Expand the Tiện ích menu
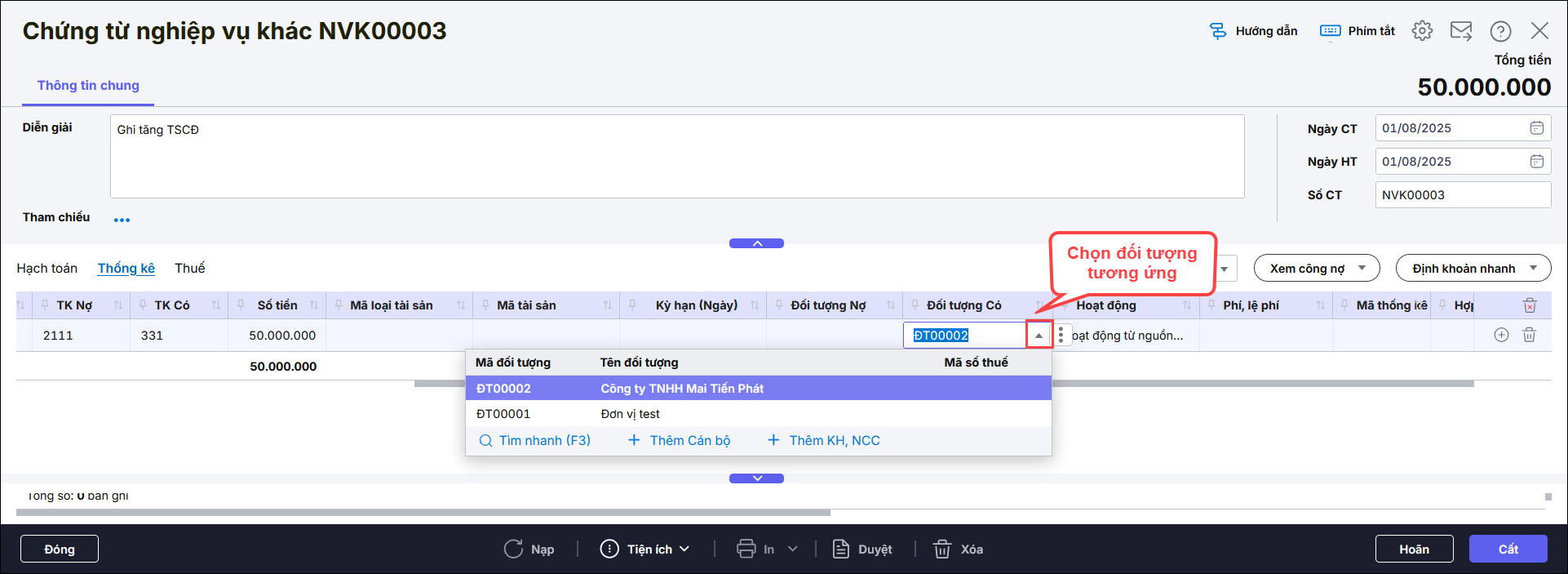This screenshot has width=1568, height=574. [x=645, y=549]
